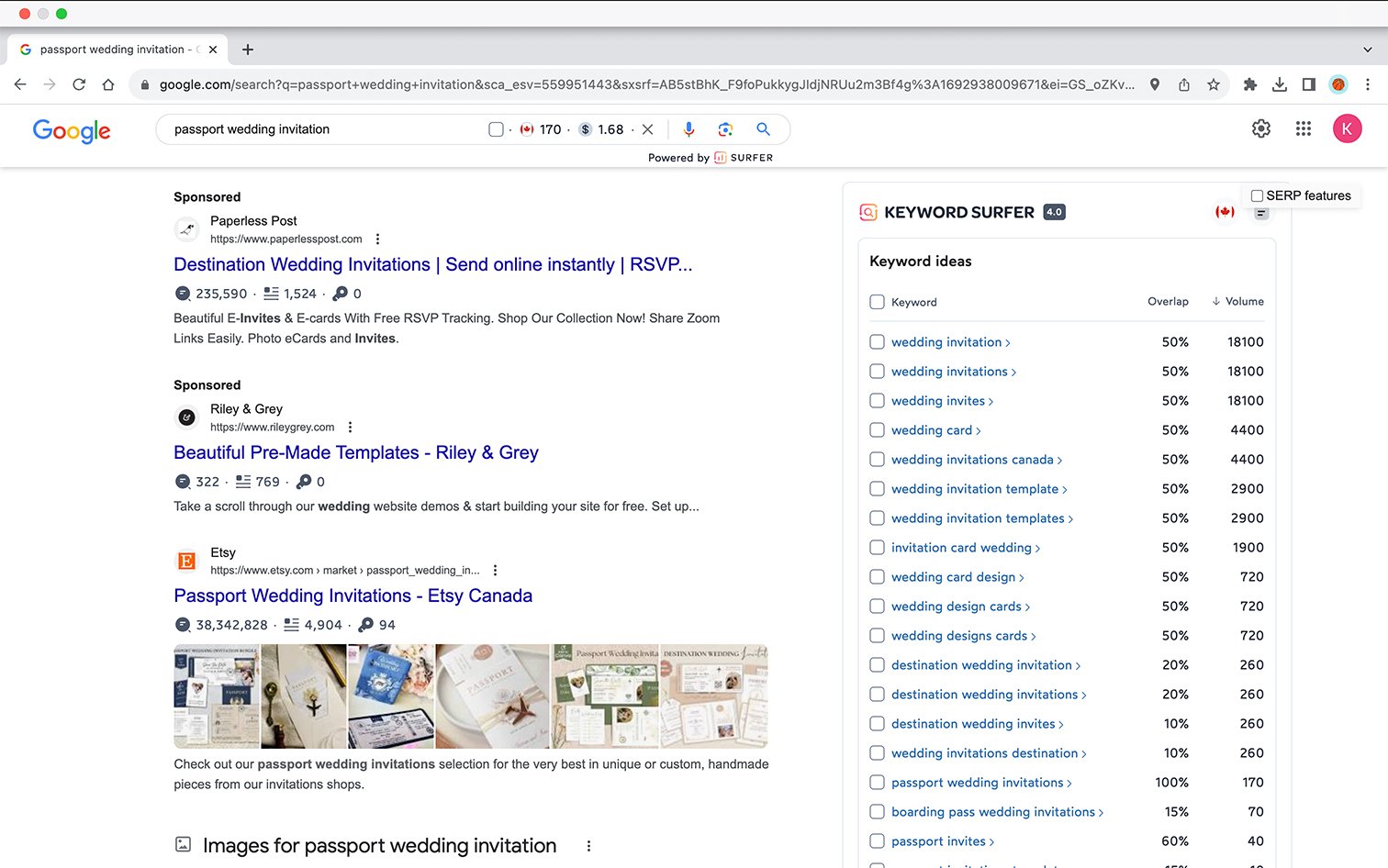Click the Etsy logo favicon
1388x868 pixels.
click(x=186, y=561)
